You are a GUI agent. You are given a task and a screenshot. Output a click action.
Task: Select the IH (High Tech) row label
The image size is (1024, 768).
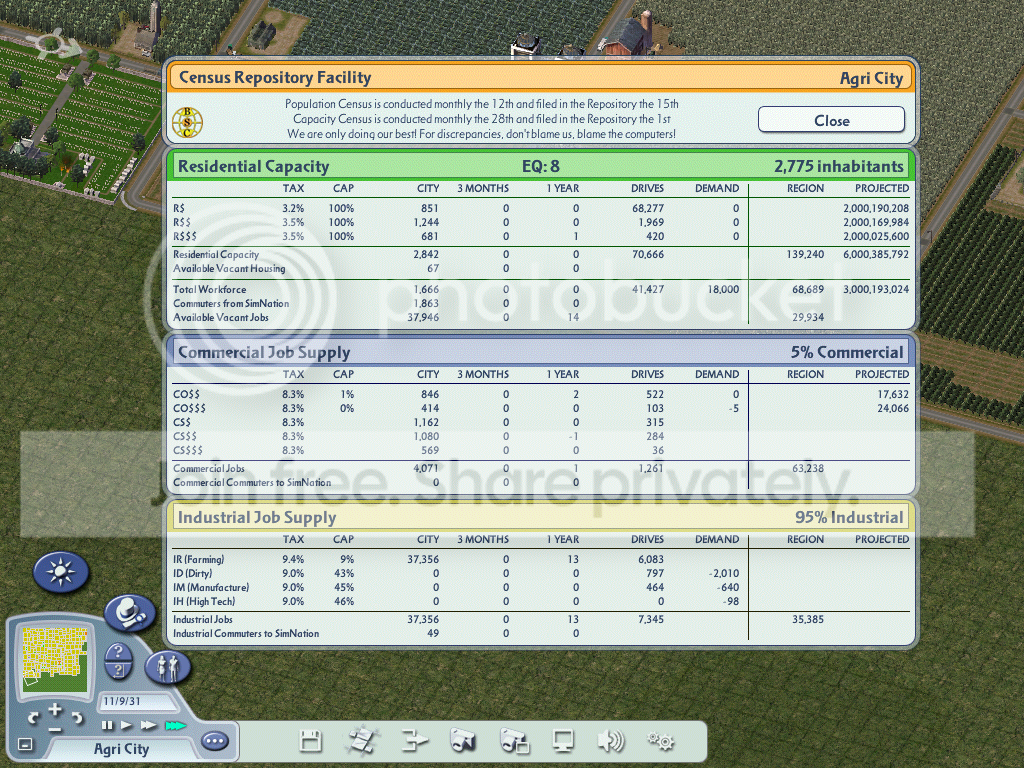(x=204, y=601)
